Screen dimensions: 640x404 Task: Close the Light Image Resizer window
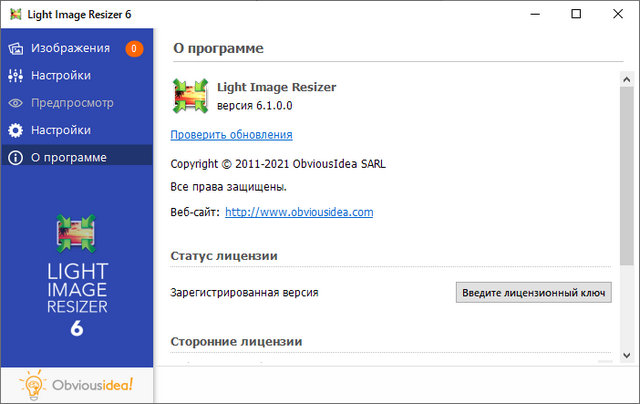pos(619,14)
